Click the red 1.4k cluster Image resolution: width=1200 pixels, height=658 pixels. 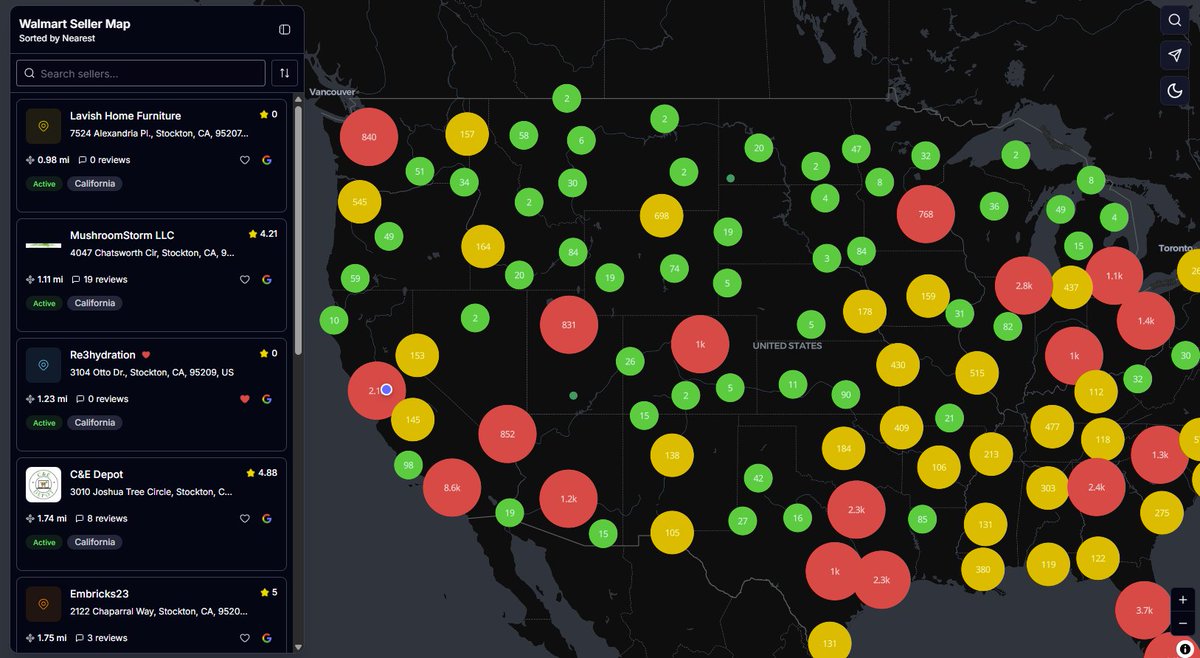1146,321
